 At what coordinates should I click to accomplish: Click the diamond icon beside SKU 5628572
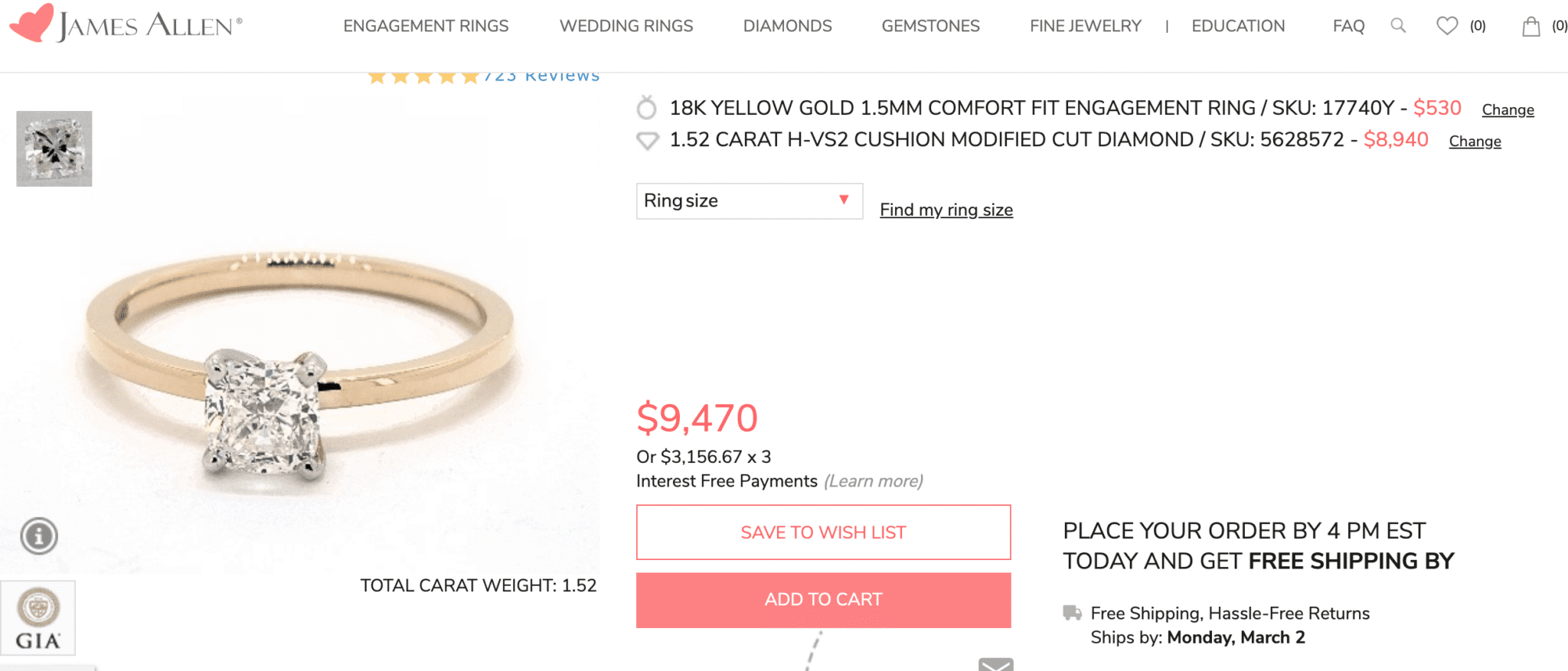coord(647,140)
